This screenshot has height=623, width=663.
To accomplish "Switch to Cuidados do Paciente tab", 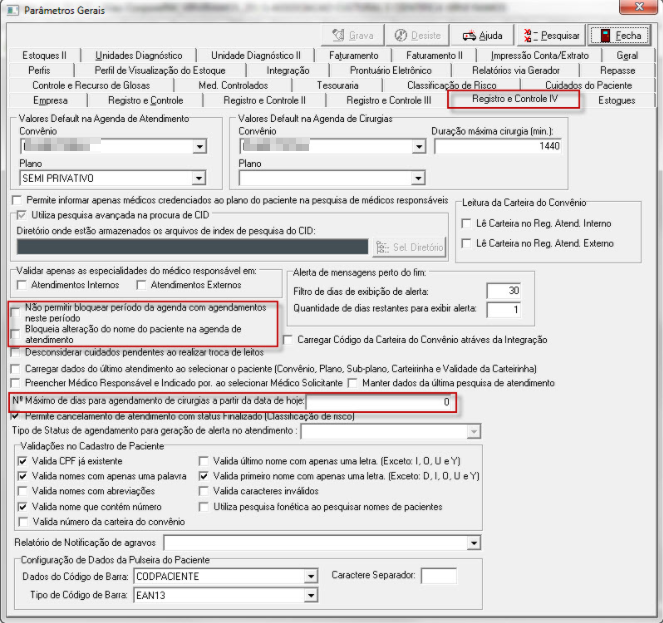I will click(588, 85).
